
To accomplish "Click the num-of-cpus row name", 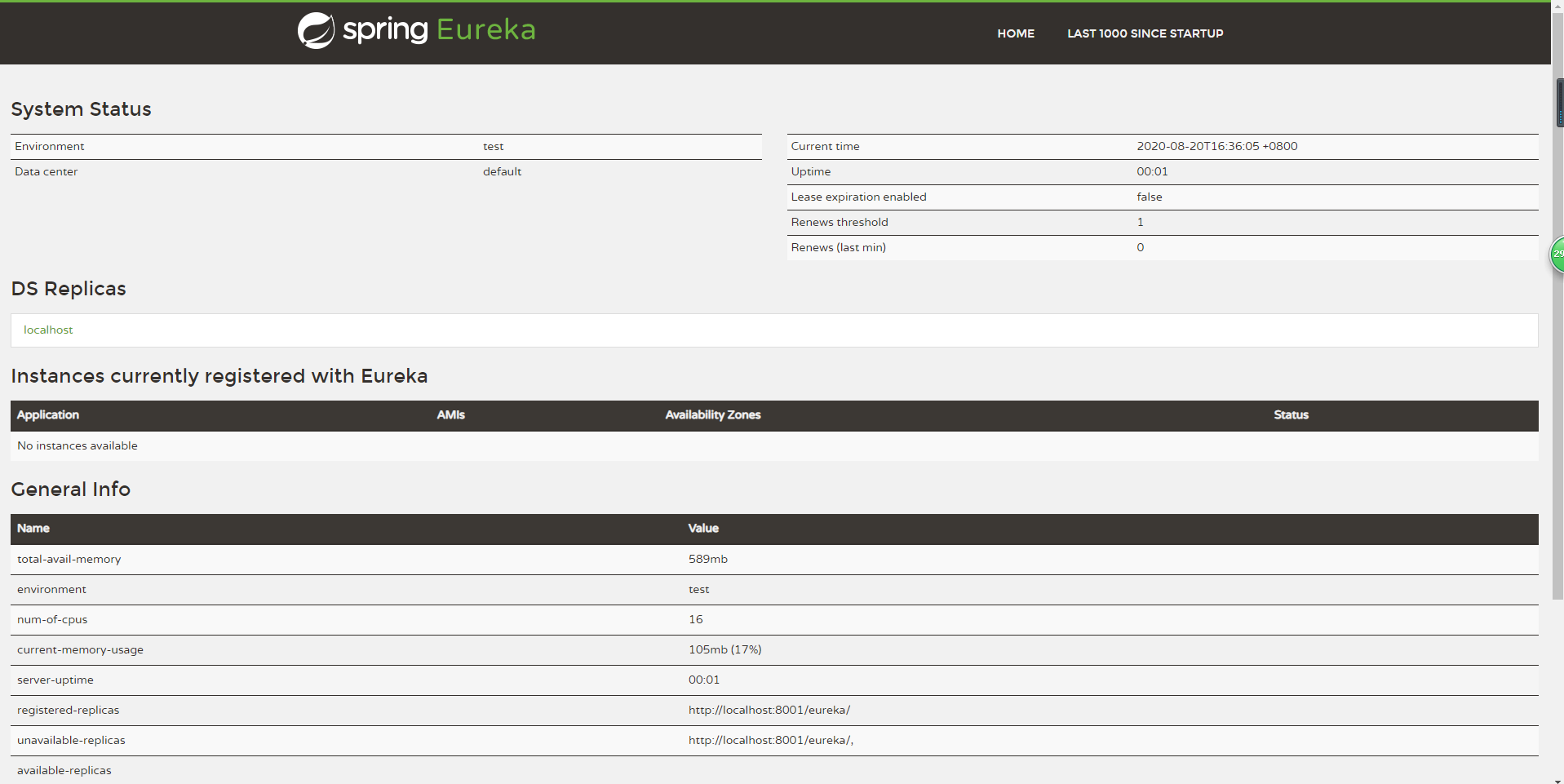I will (52, 619).
